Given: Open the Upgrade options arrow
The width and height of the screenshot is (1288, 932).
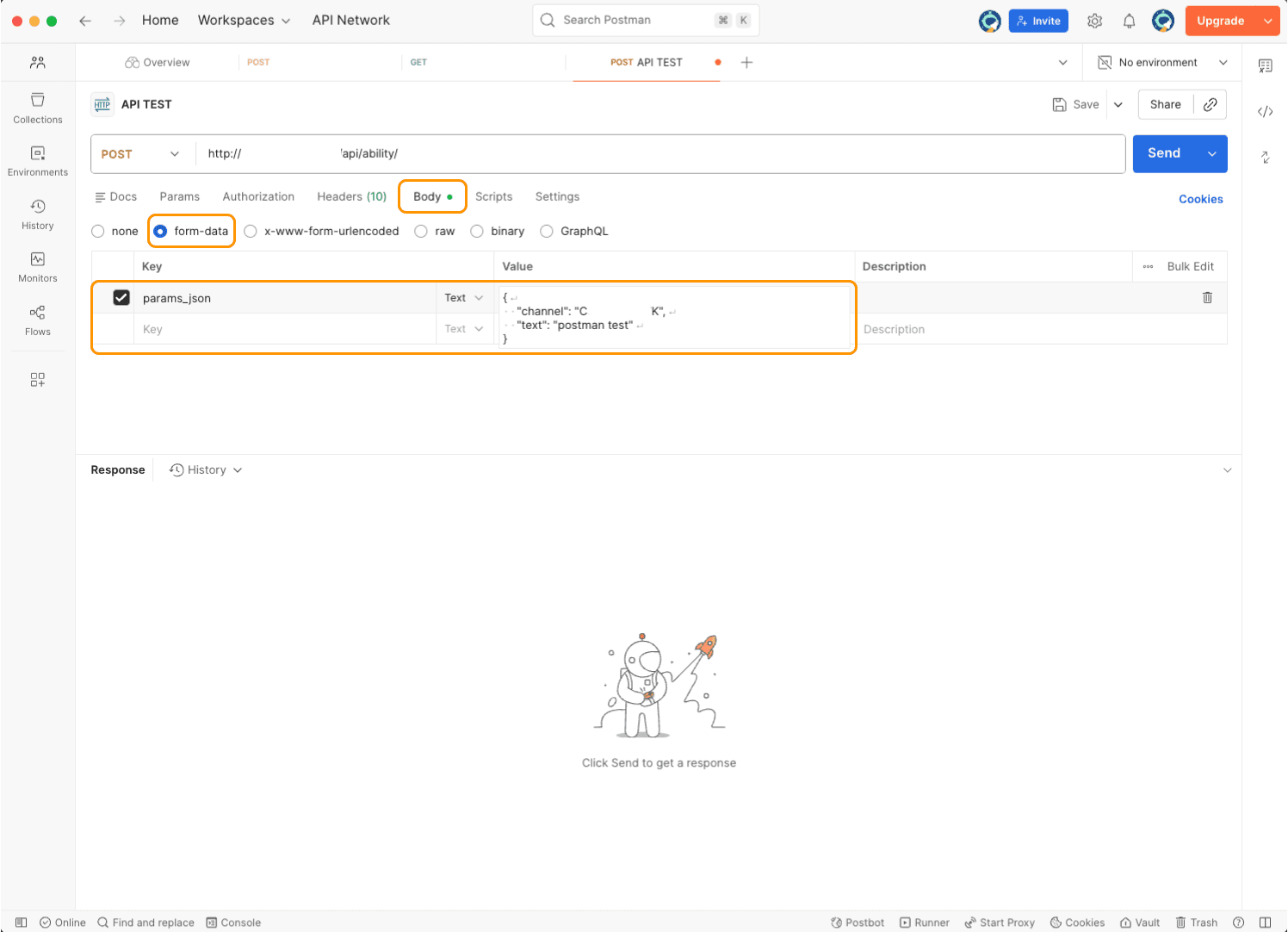Looking at the screenshot, I should 1267,21.
